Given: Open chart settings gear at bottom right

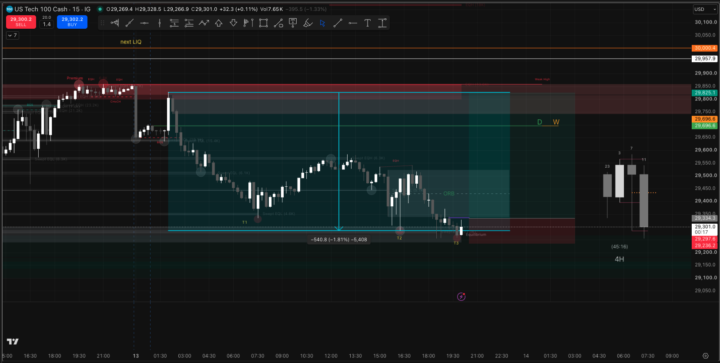Looking at the screenshot, I should 706,356.
